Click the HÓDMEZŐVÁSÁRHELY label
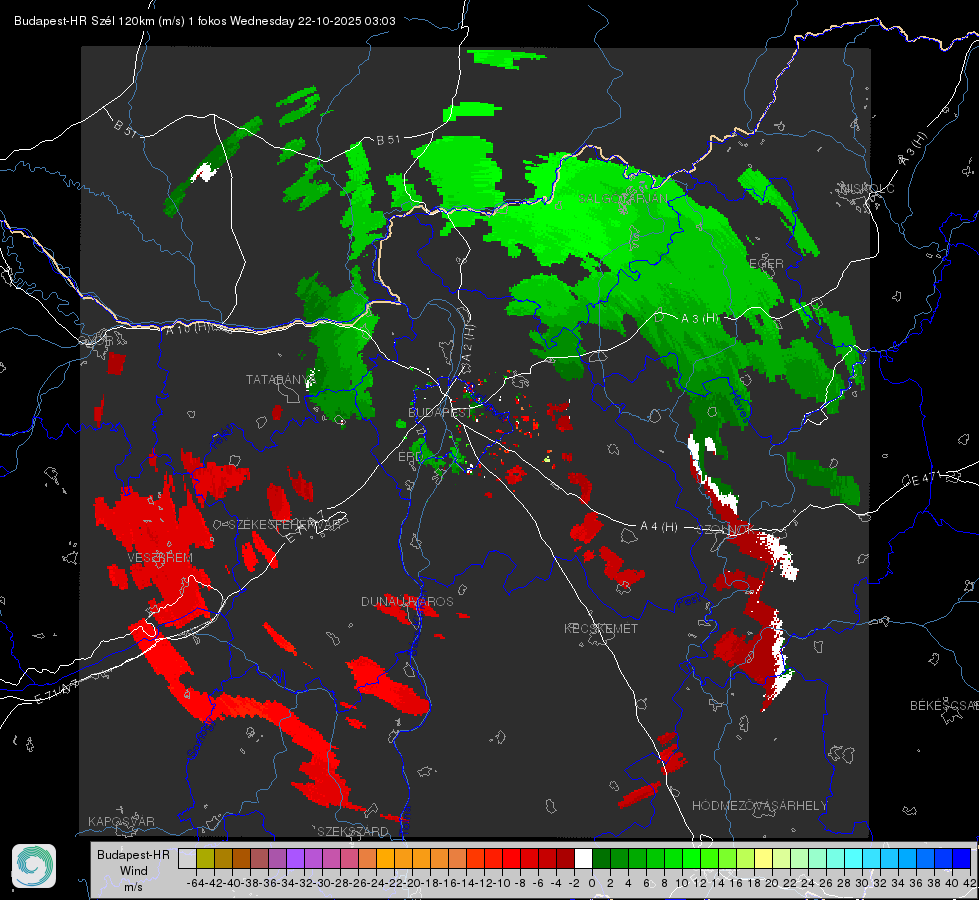Image resolution: width=979 pixels, height=900 pixels. pyautogui.click(x=759, y=806)
